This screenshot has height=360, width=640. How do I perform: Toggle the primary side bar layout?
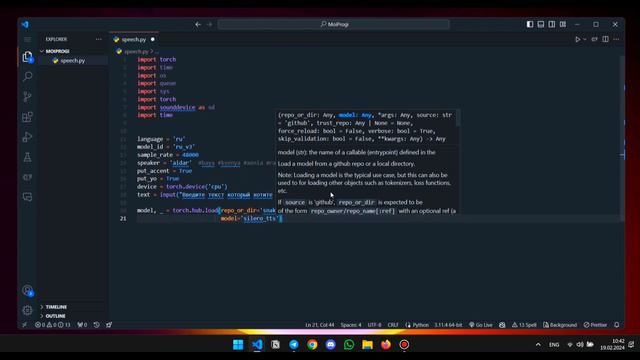(530, 24)
